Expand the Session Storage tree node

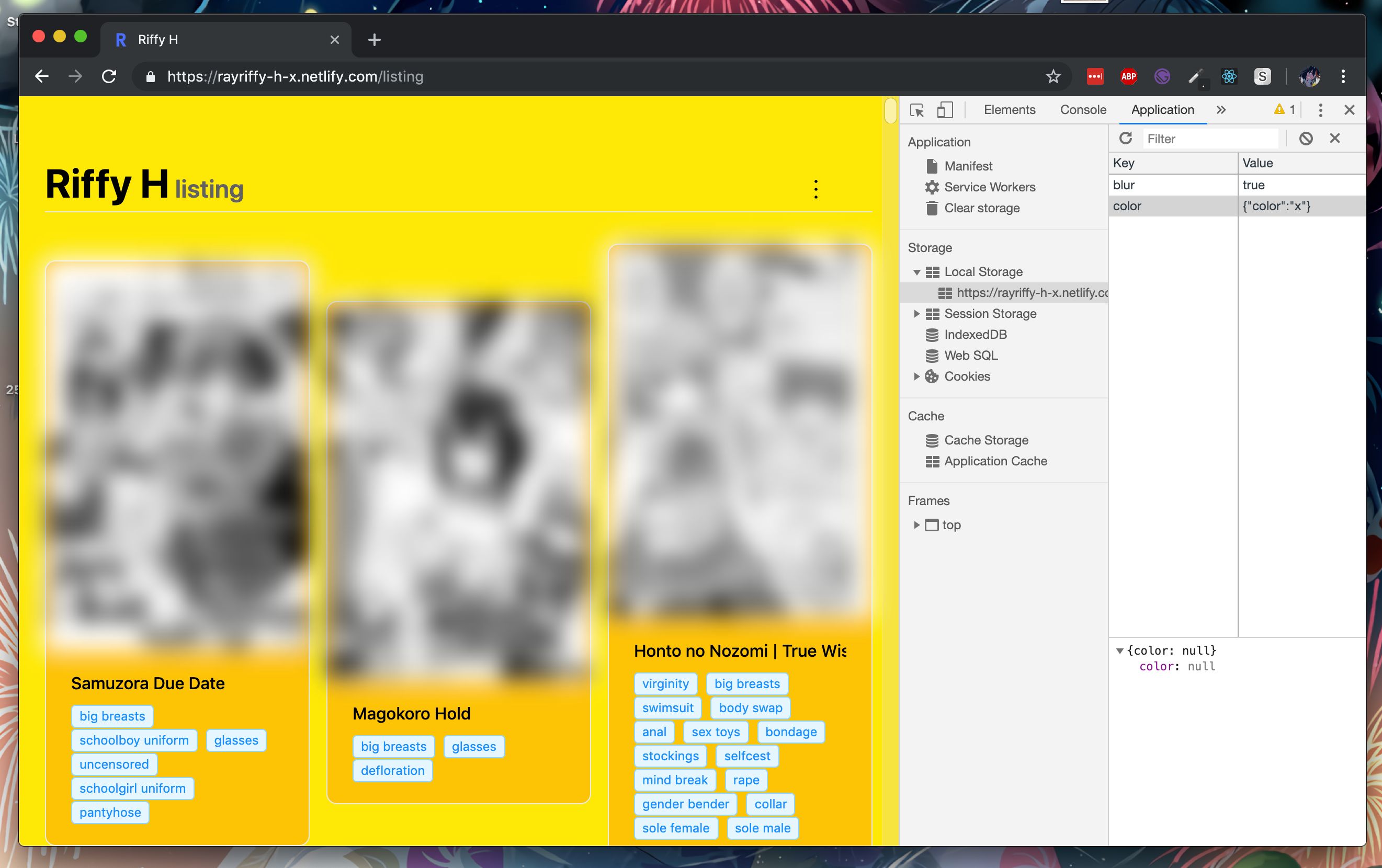pos(916,314)
